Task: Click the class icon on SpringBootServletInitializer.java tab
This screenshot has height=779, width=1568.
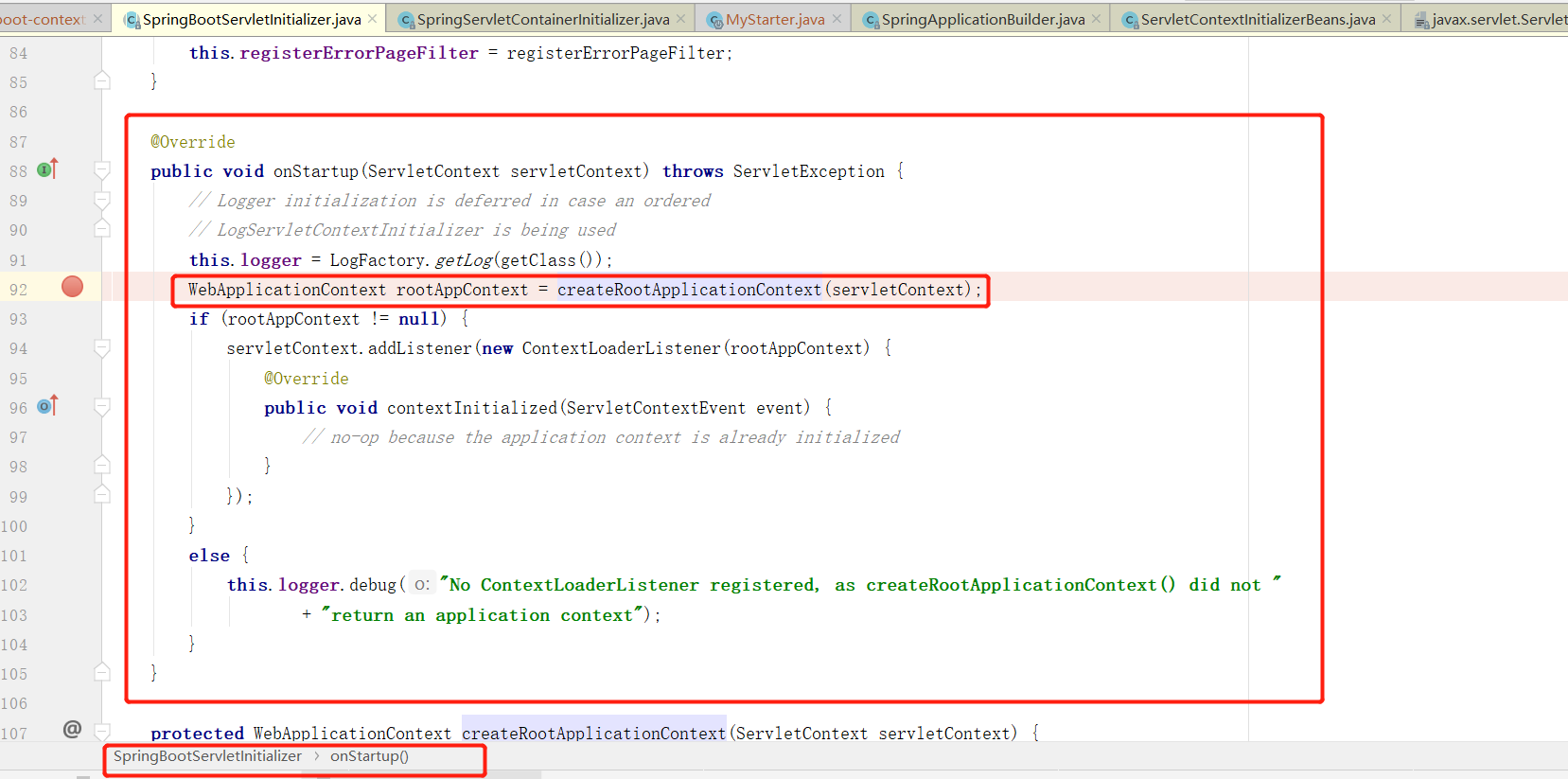Action: click(x=132, y=20)
